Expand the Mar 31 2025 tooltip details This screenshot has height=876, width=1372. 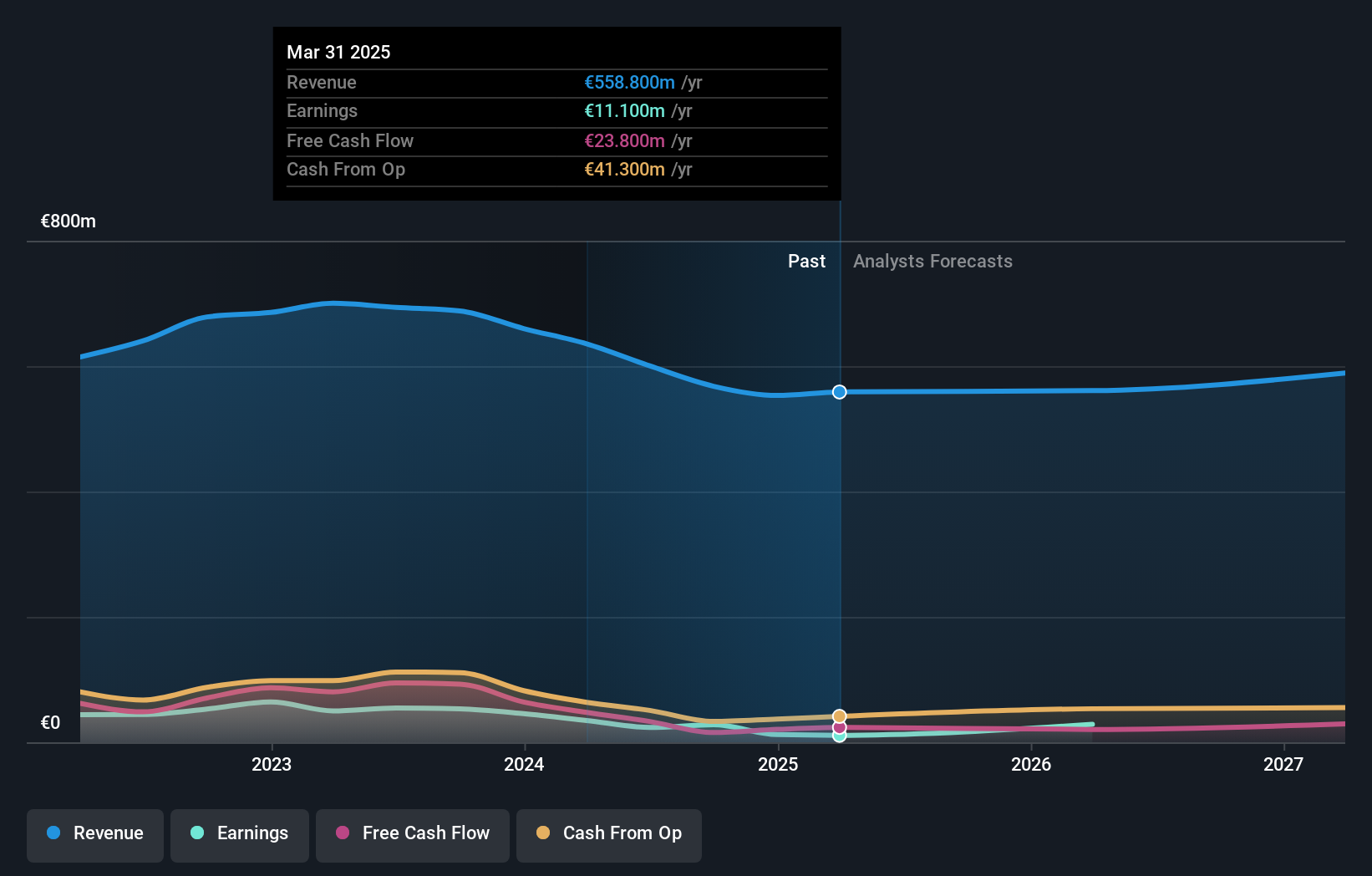(x=556, y=114)
